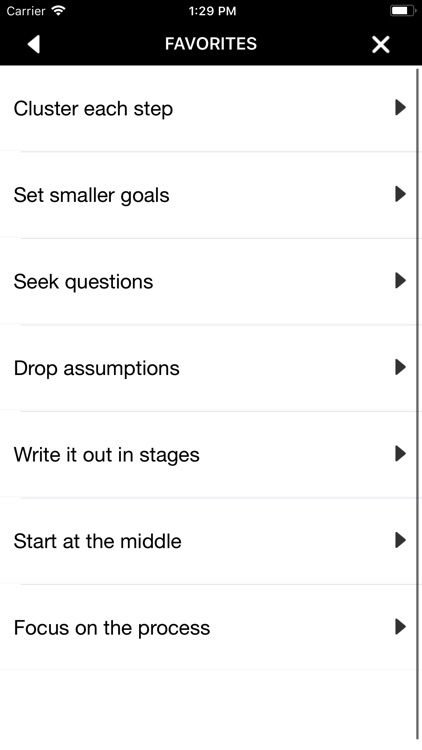Tap the back arrow in header

tap(33, 44)
